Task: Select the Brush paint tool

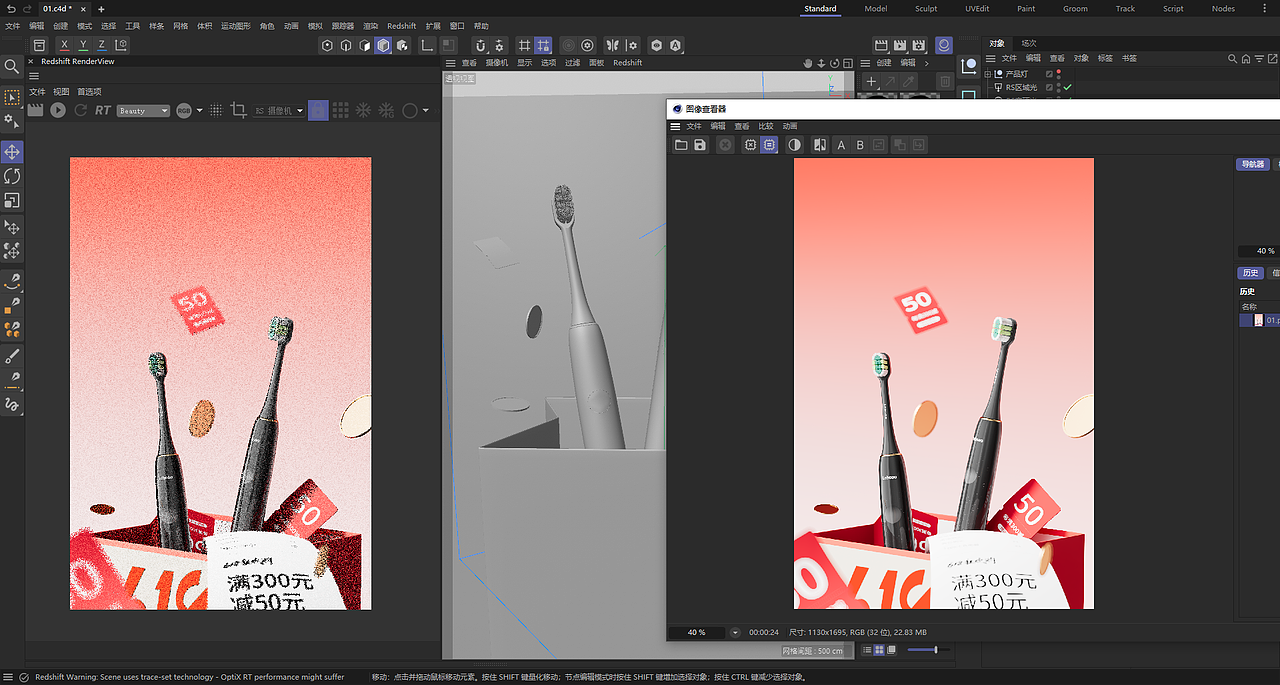Action: [12, 356]
